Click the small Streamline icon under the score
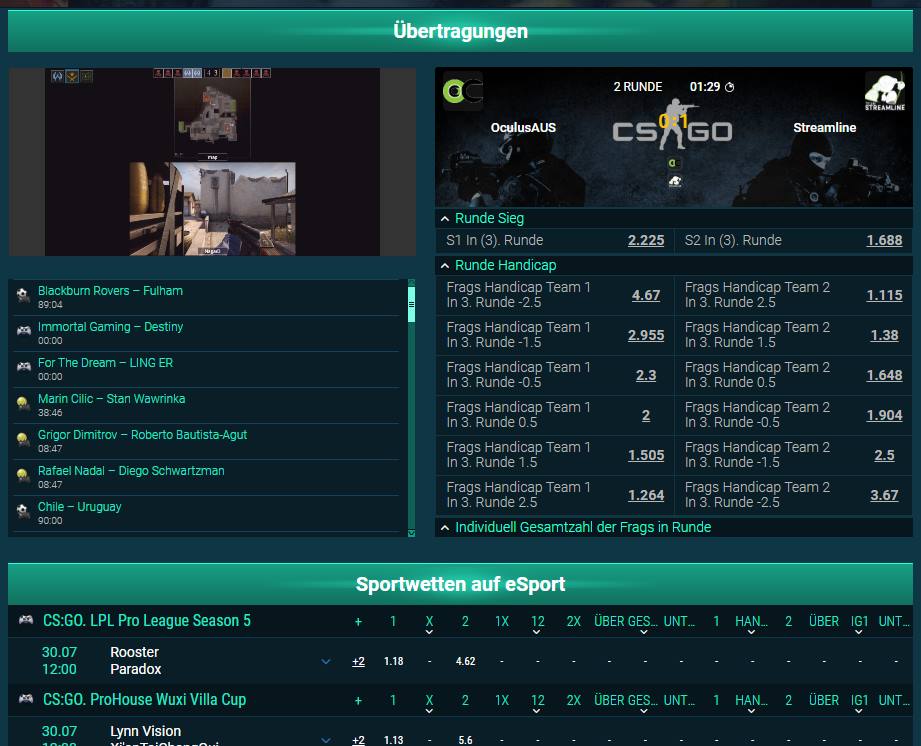 point(674,182)
